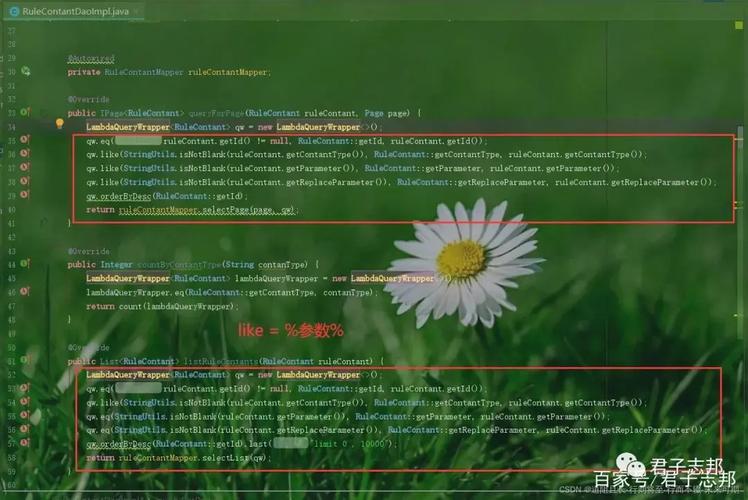This screenshot has height=500, width=748.
Task: Click the queryForPage method name on line 33
Action: click(x=217, y=113)
